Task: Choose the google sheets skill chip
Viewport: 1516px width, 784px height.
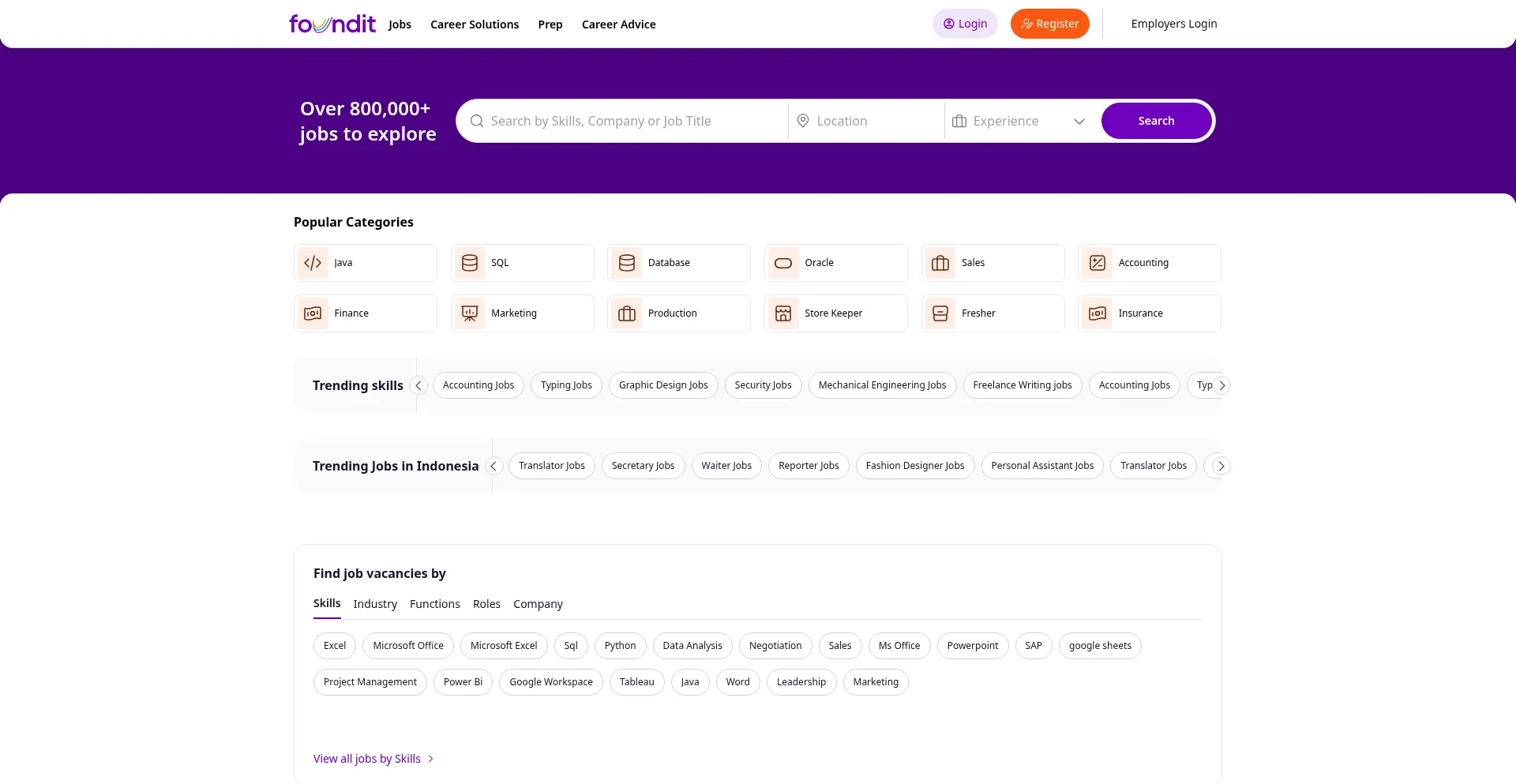Action: [1100, 646]
